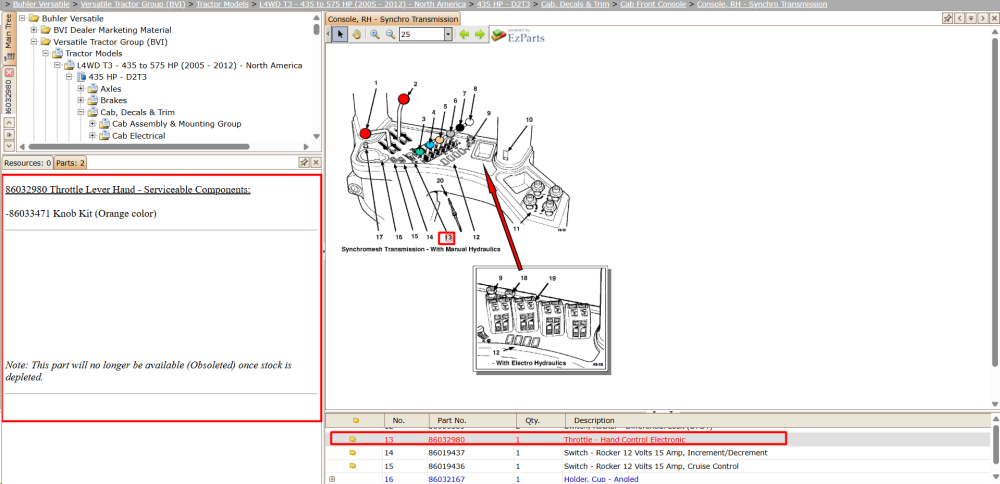Expand Cab Assembly & Mounting Group node
This screenshot has height=484, width=1000.
(x=93, y=124)
